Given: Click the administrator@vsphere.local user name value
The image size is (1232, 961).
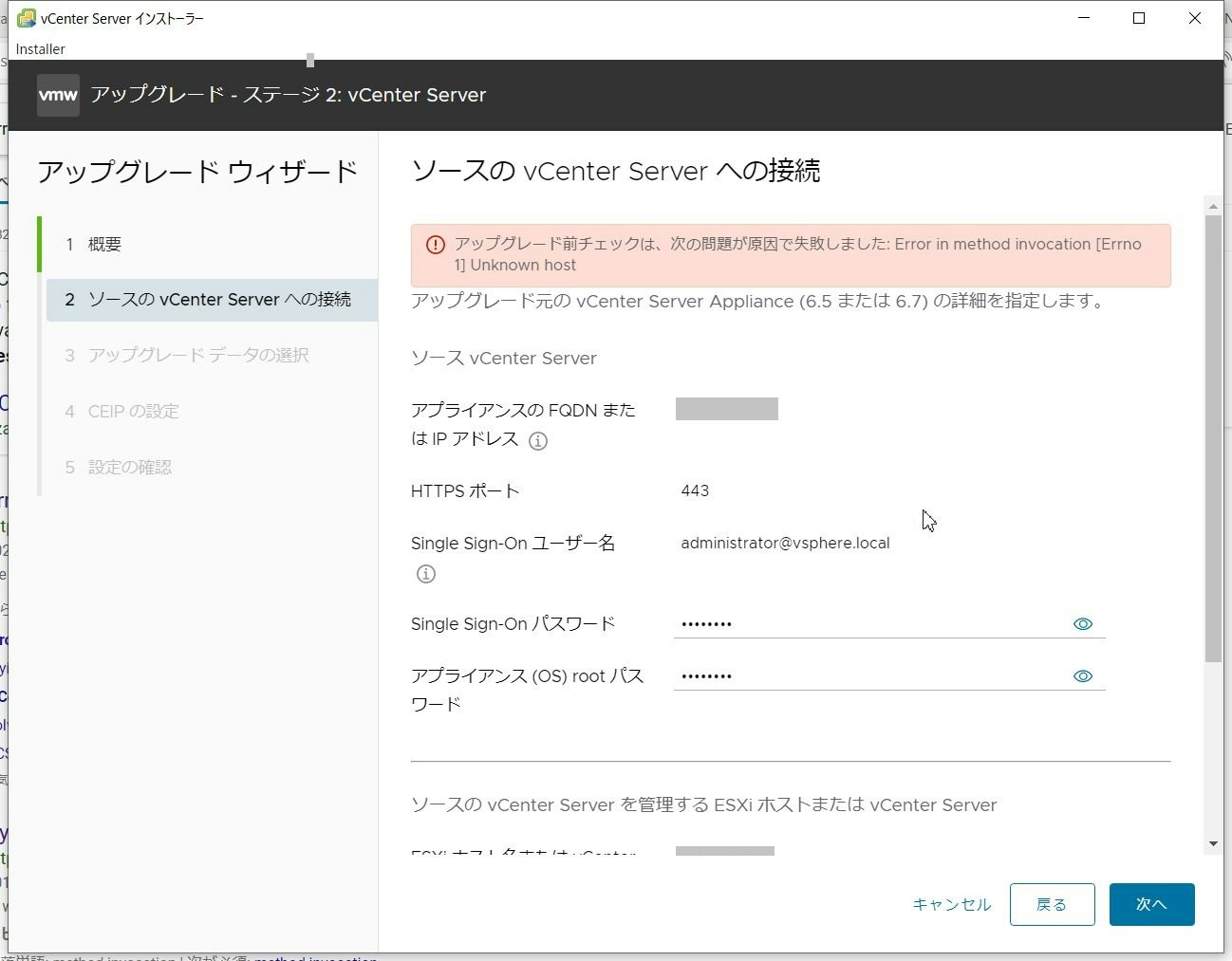Looking at the screenshot, I should tap(785, 544).
